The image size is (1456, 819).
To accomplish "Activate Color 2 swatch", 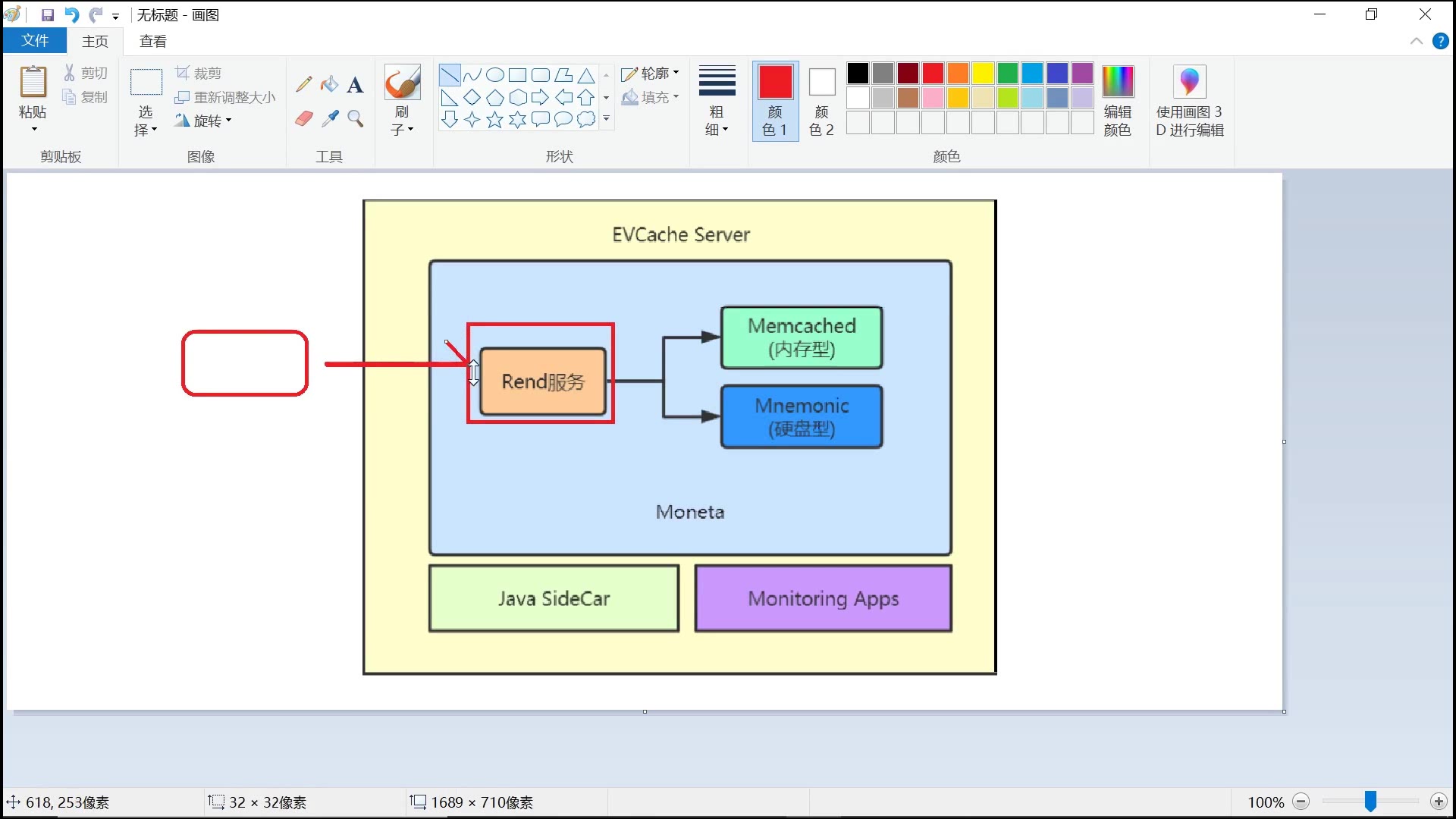I will (821, 100).
